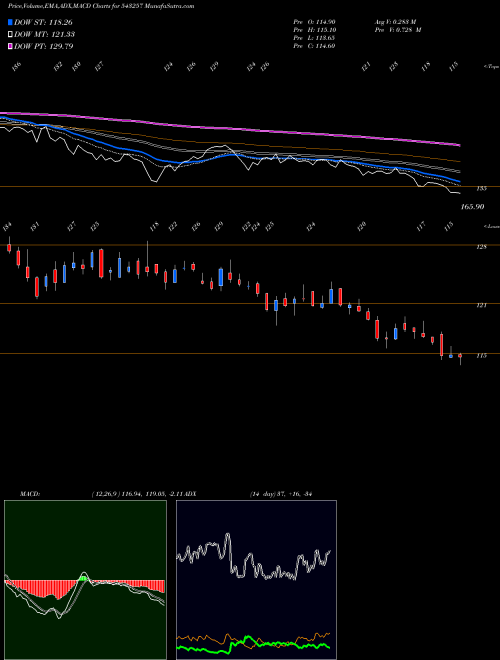Image resolution: width=500 pixels, height=660 pixels.
Task: Click the white DOW MT legend swatch
Action: point(10,34)
